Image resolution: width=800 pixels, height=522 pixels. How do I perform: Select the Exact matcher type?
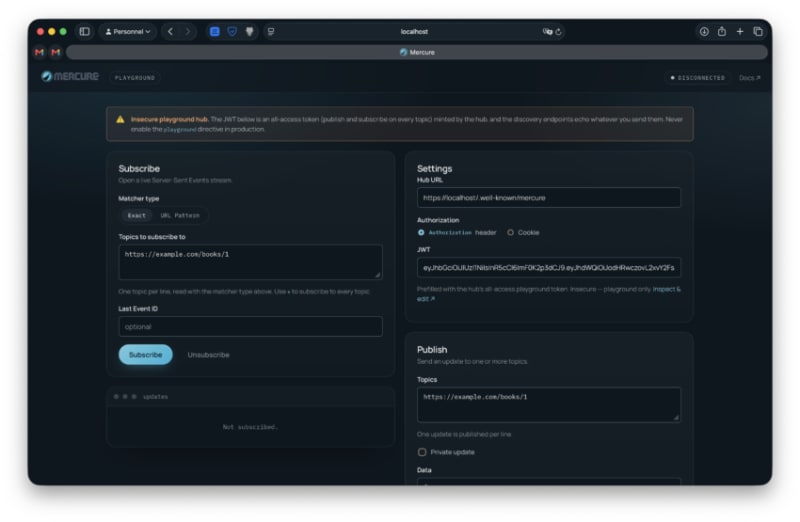click(x=136, y=215)
